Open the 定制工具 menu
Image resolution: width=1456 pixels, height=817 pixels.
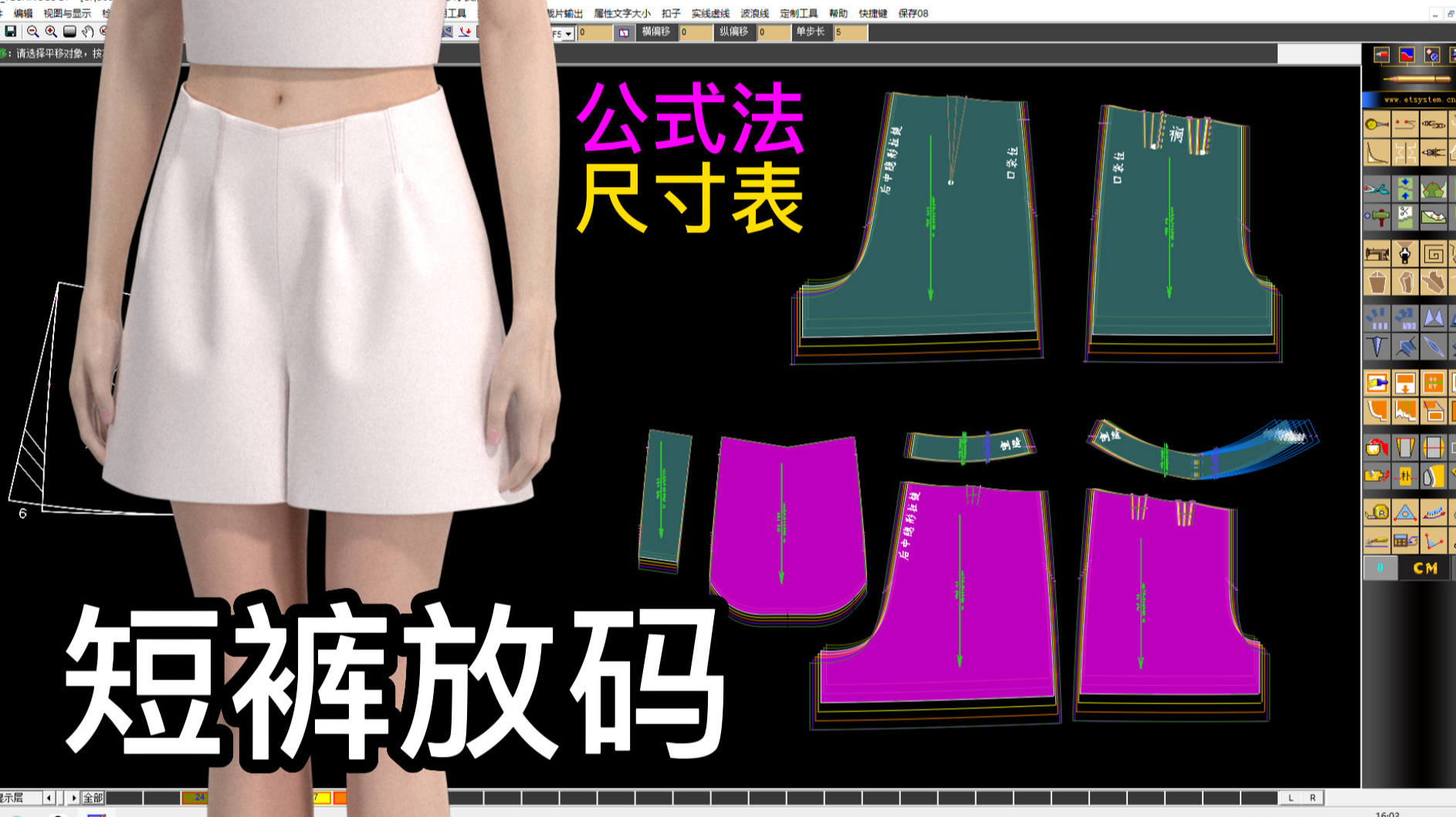point(798,13)
